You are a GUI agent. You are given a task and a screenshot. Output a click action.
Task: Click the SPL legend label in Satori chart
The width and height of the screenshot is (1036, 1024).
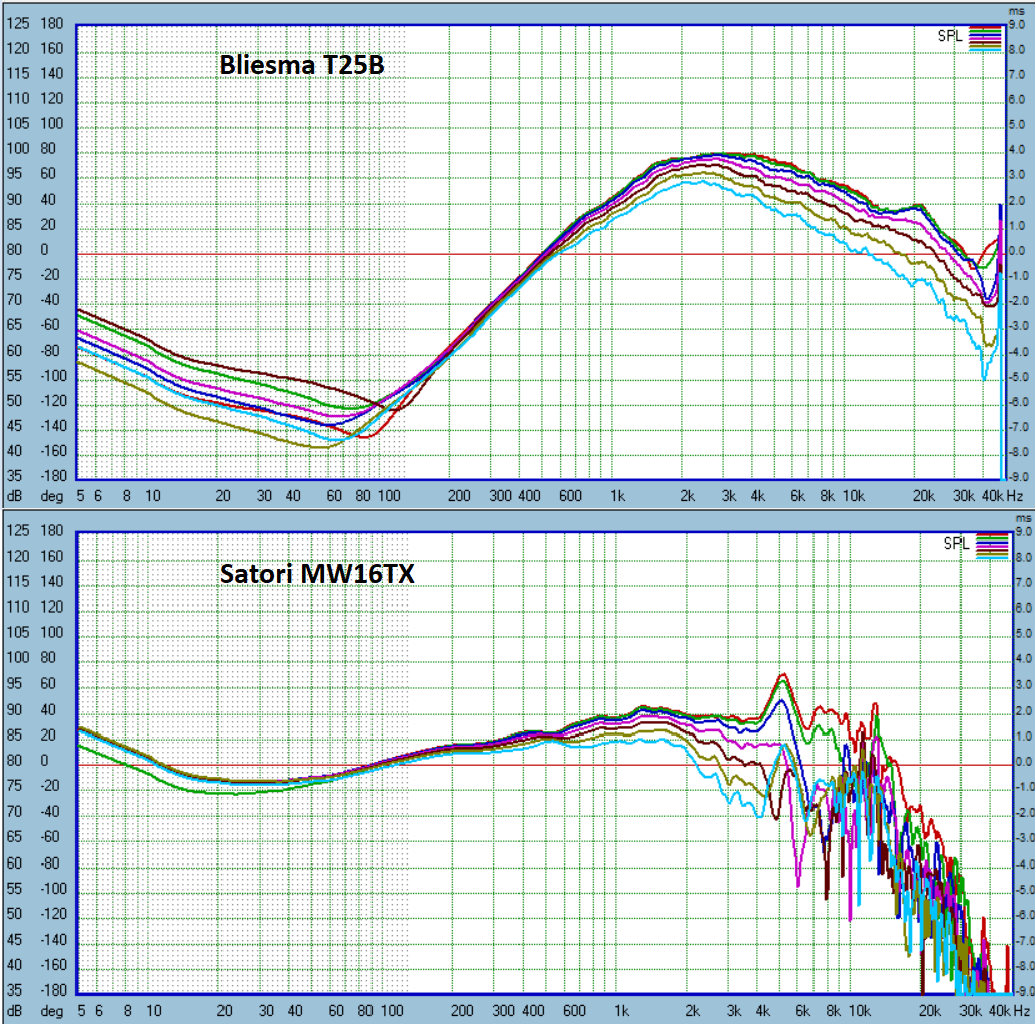[955, 543]
